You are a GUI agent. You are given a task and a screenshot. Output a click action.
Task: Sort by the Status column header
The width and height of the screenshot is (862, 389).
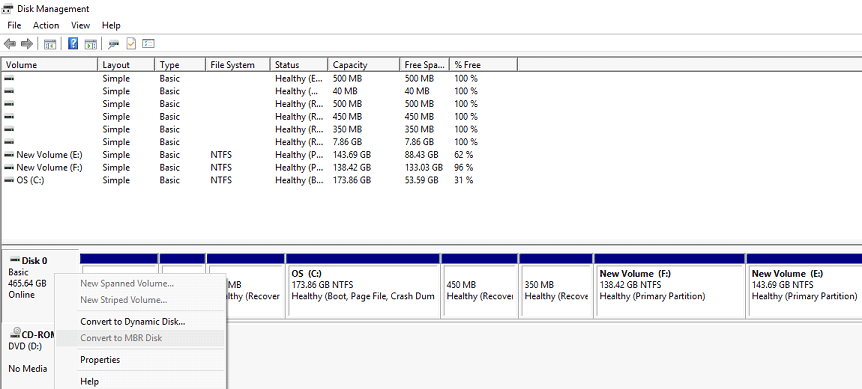[x=299, y=65]
